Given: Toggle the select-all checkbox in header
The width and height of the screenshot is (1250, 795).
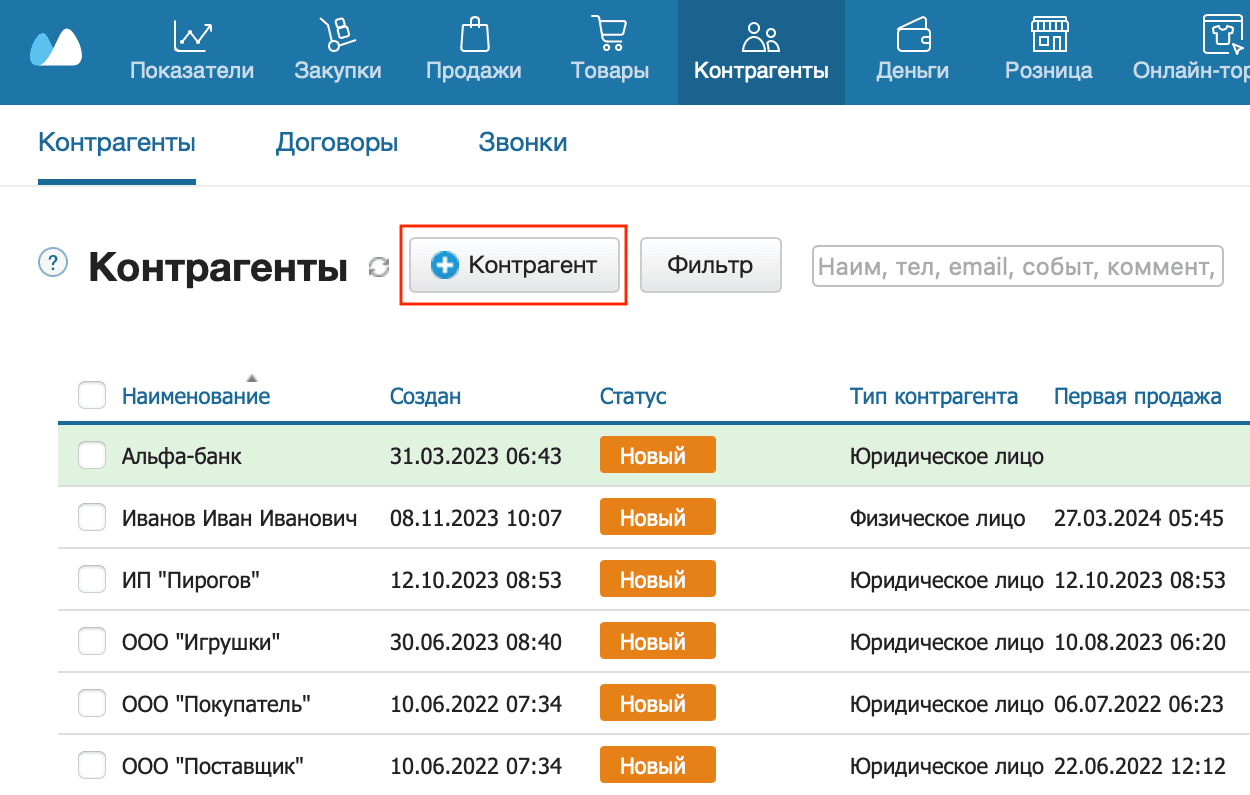Looking at the screenshot, I should tap(91, 395).
